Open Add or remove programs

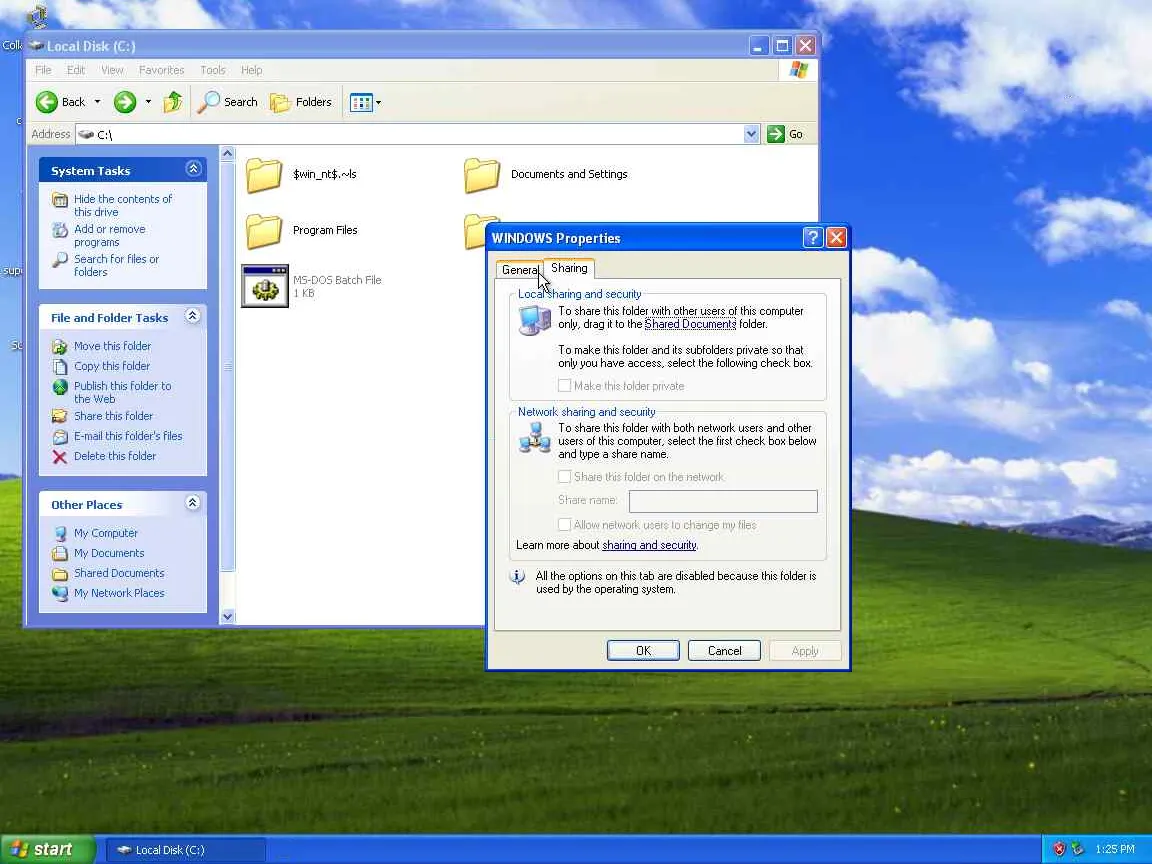pos(109,235)
